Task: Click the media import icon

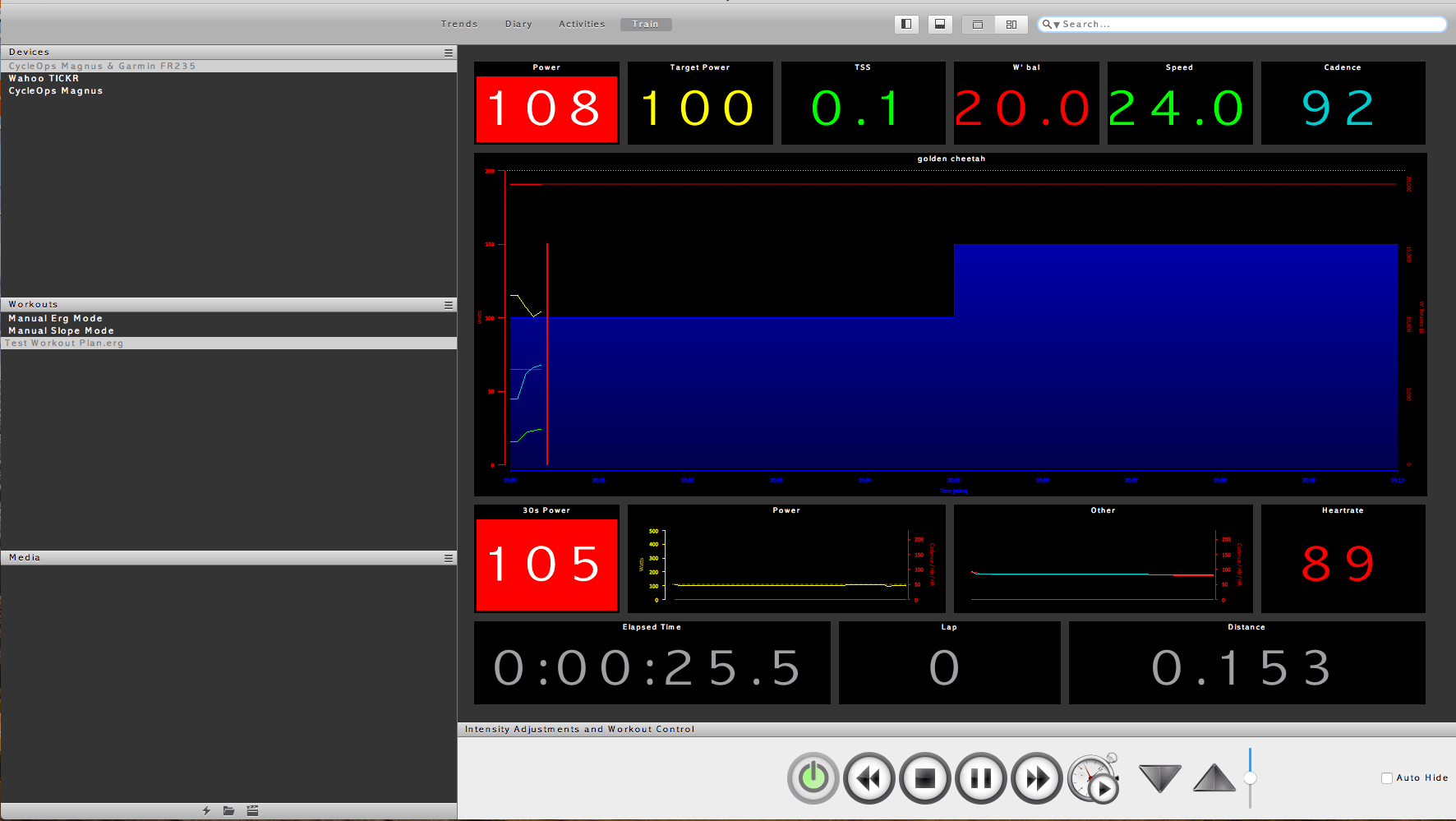Action: pos(252,810)
